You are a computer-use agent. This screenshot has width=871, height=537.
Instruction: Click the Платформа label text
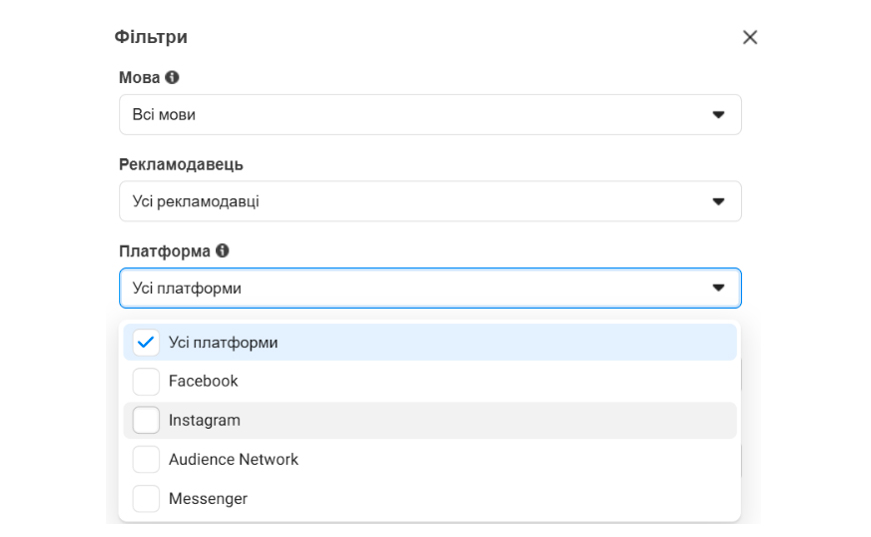pyautogui.click(x=164, y=251)
